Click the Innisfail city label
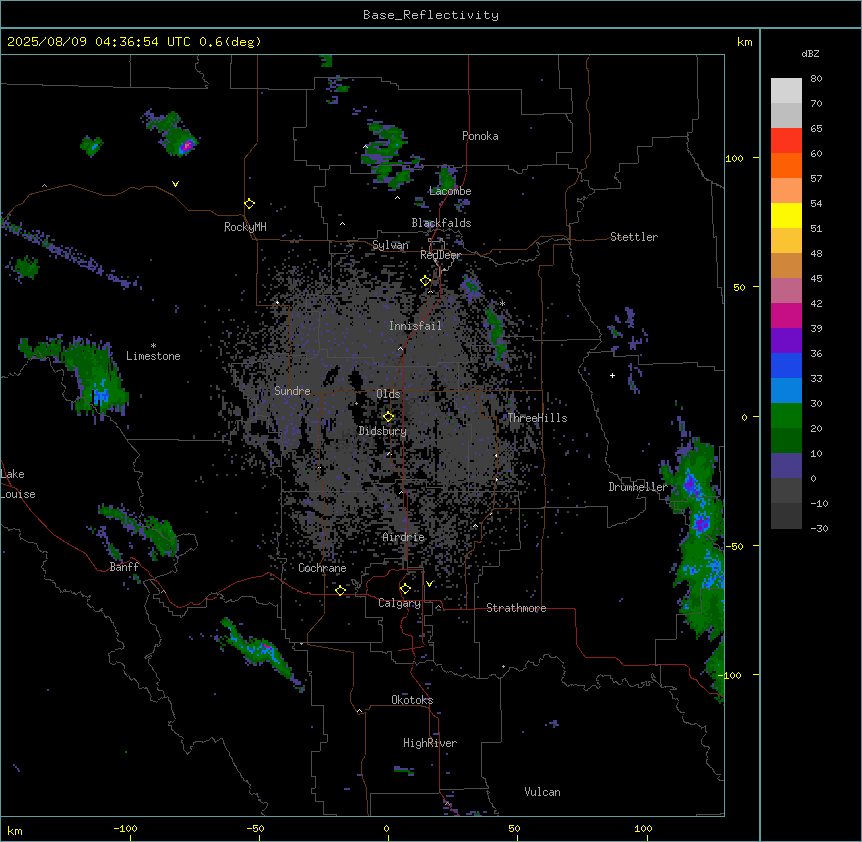The width and height of the screenshot is (862, 842). [415, 326]
